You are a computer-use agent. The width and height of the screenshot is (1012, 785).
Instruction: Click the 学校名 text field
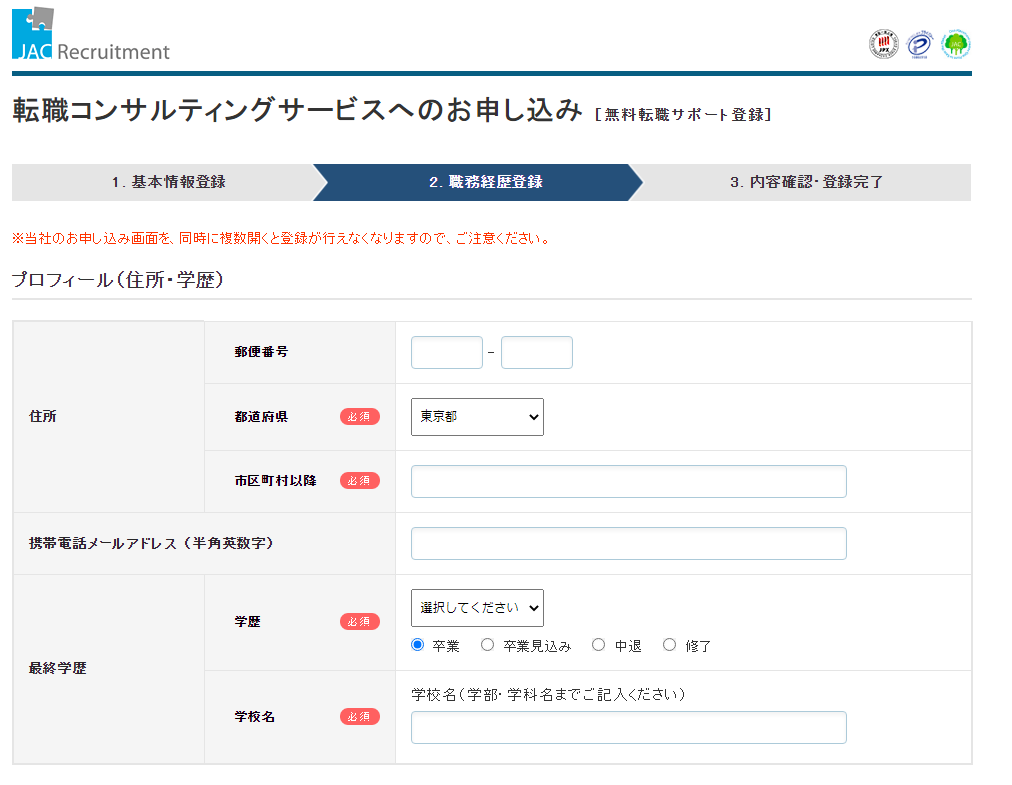tap(628, 727)
